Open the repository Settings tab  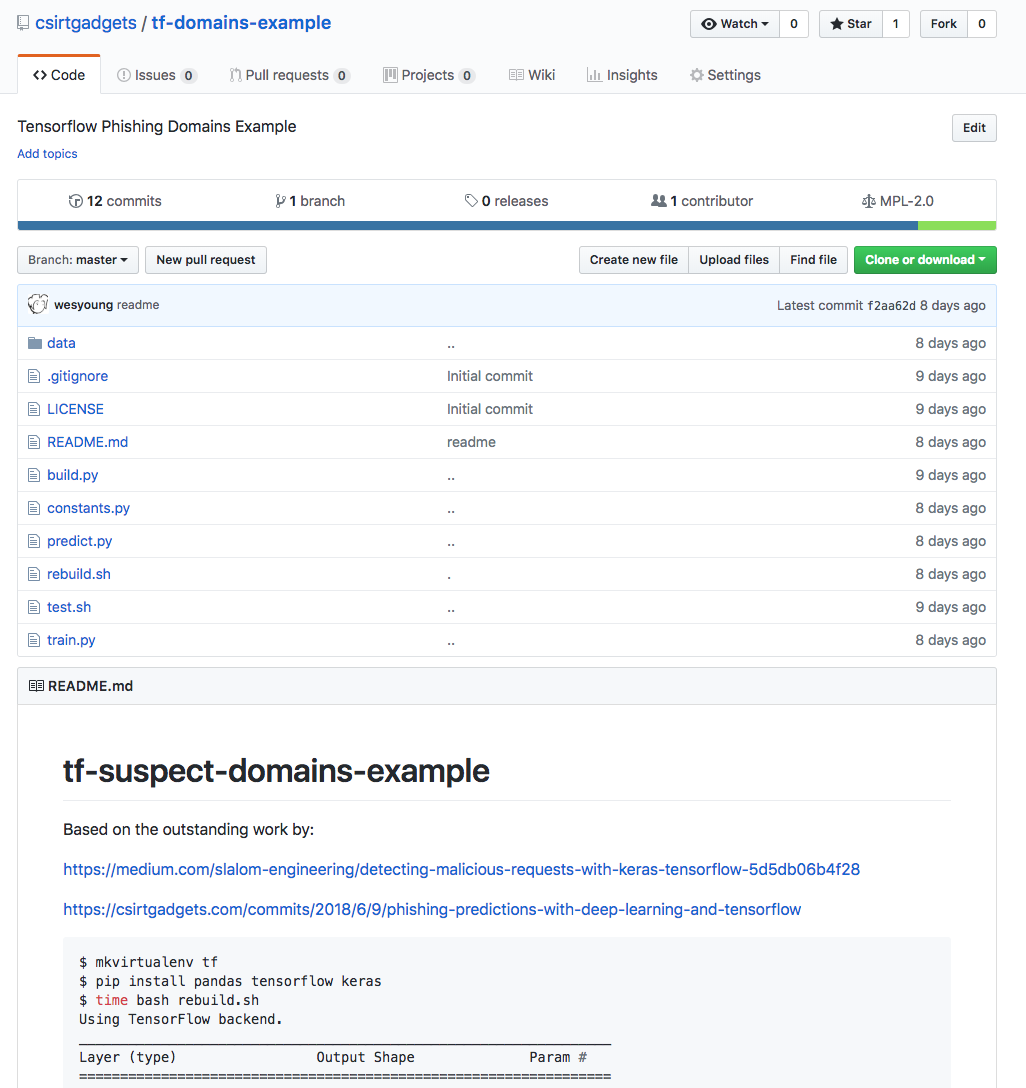[x=725, y=75]
